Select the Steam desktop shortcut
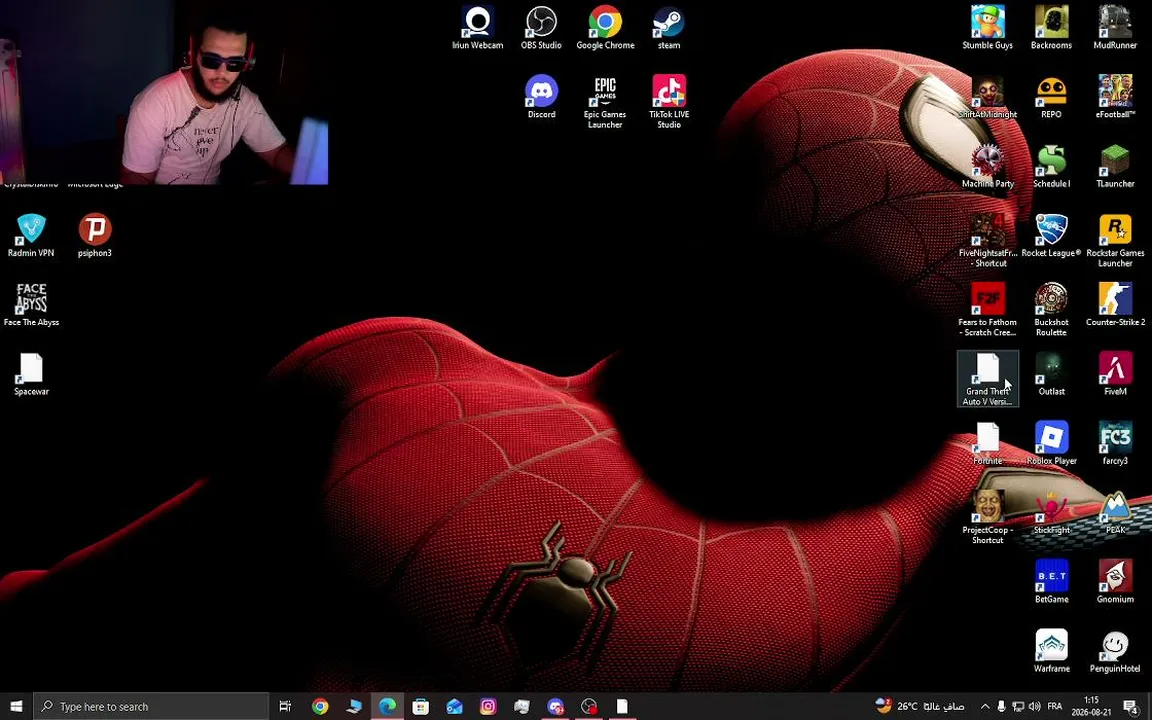1152x720 pixels. pyautogui.click(x=669, y=28)
